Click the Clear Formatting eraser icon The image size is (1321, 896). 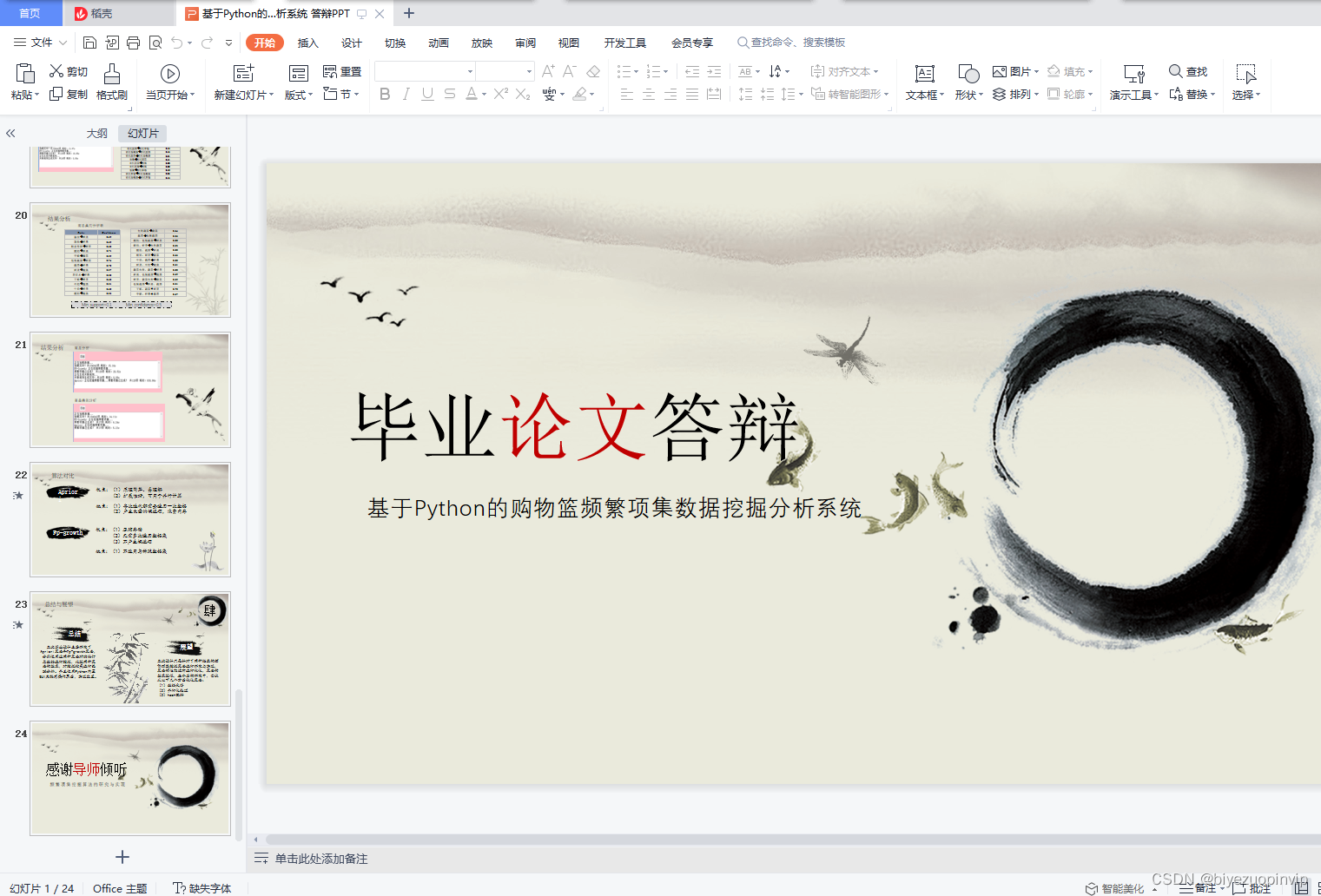tap(593, 71)
